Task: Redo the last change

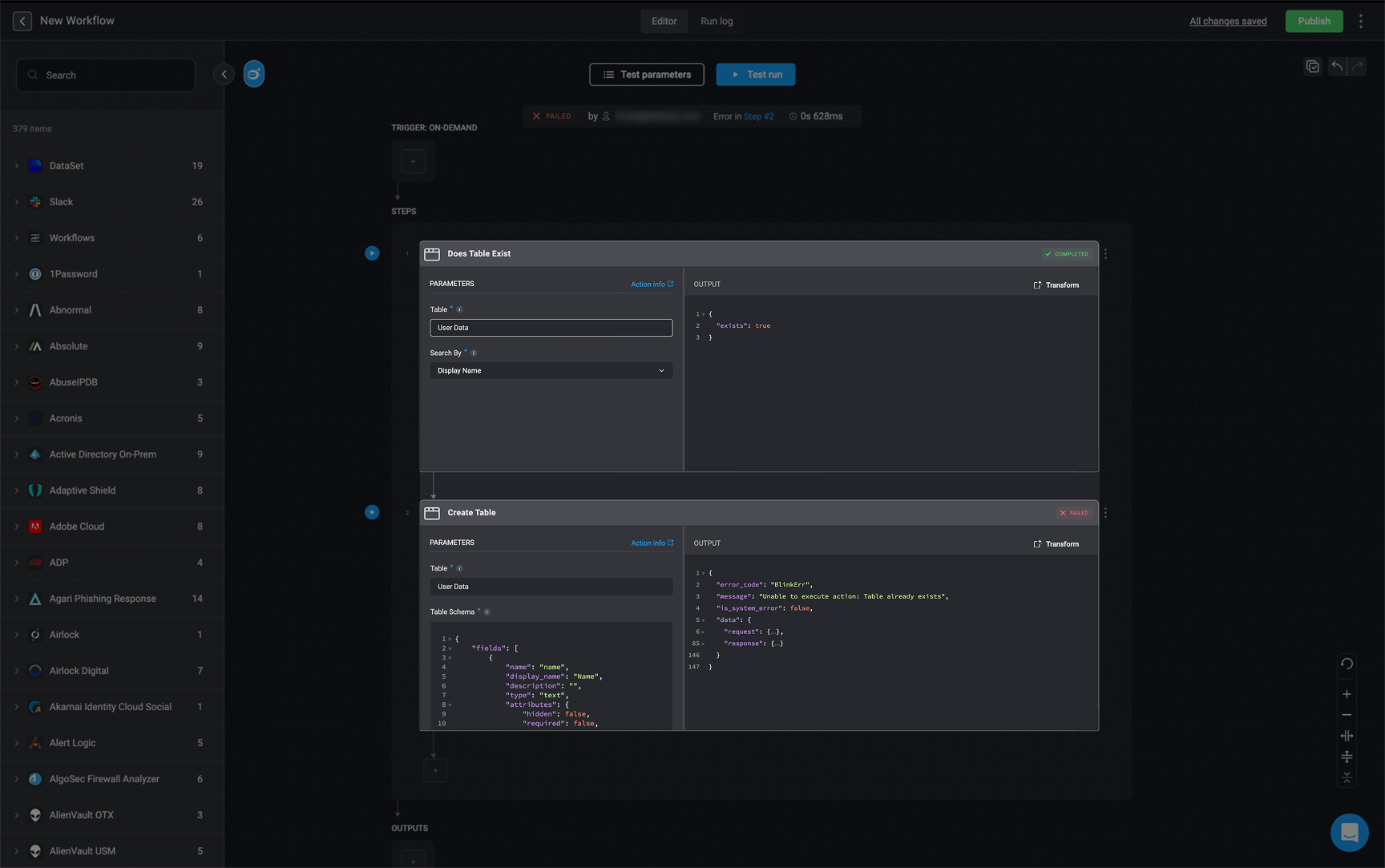Action: tap(1357, 67)
